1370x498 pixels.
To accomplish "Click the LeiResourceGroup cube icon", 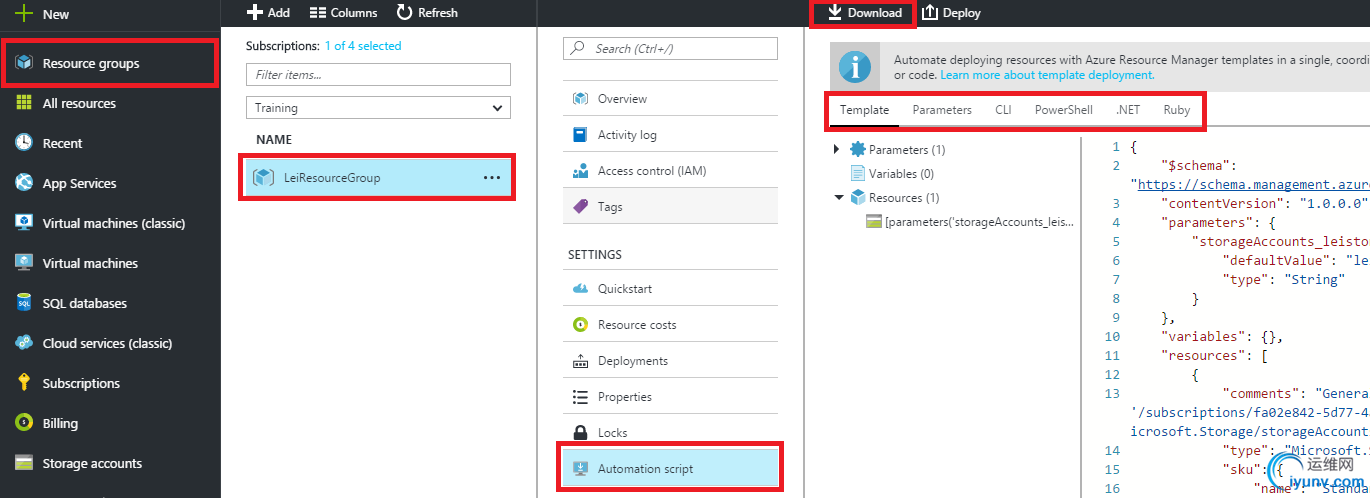I will (x=263, y=177).
